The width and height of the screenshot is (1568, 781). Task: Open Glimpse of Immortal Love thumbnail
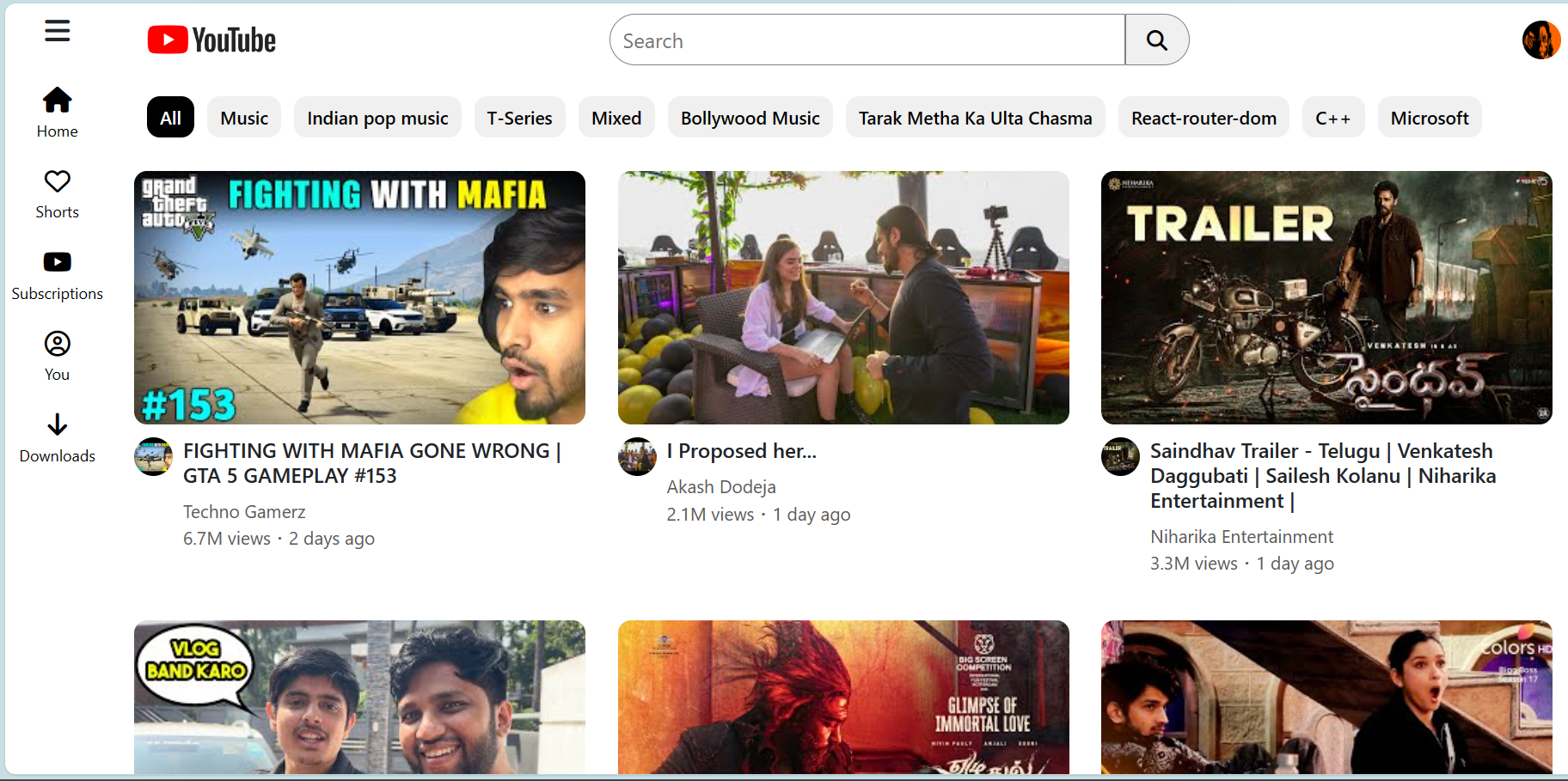click(x=843, y=698)
